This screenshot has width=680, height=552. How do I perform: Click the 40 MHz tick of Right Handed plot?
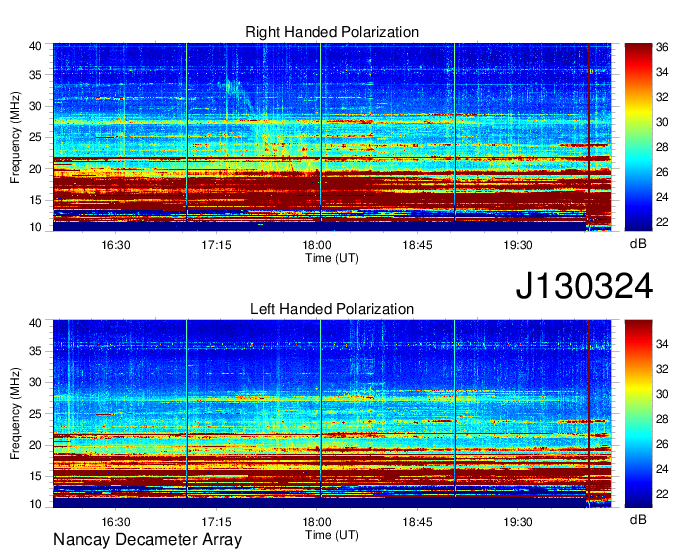pos(35,46)
